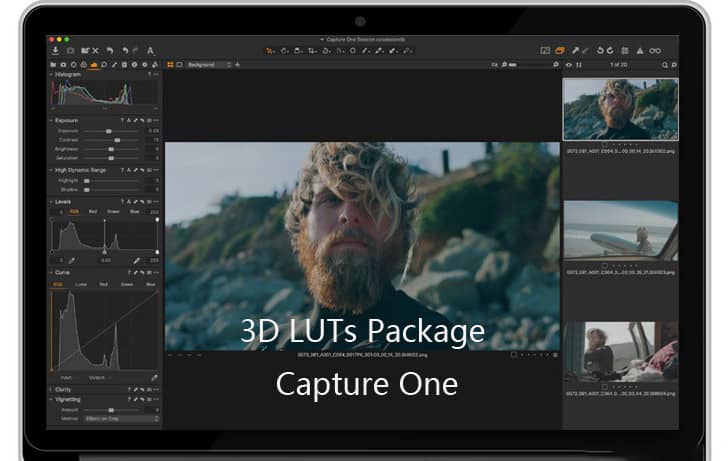Open the Background layer dropdown
Image resolution: width=728 pixels, height=461 pixels.
(209, 65)
